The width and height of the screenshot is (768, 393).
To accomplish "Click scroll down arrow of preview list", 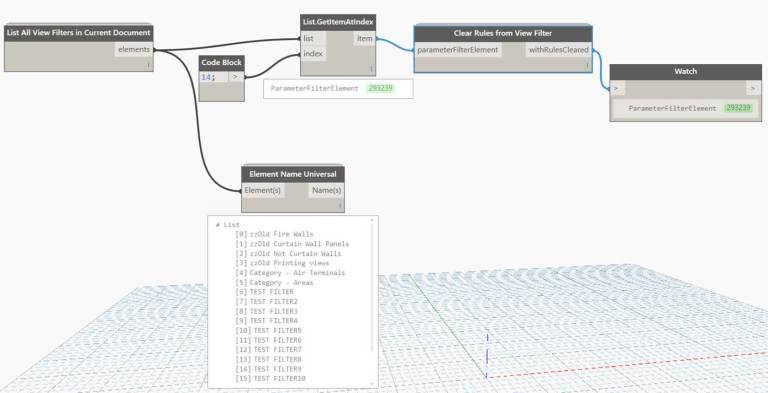I will tap(372, 385).
